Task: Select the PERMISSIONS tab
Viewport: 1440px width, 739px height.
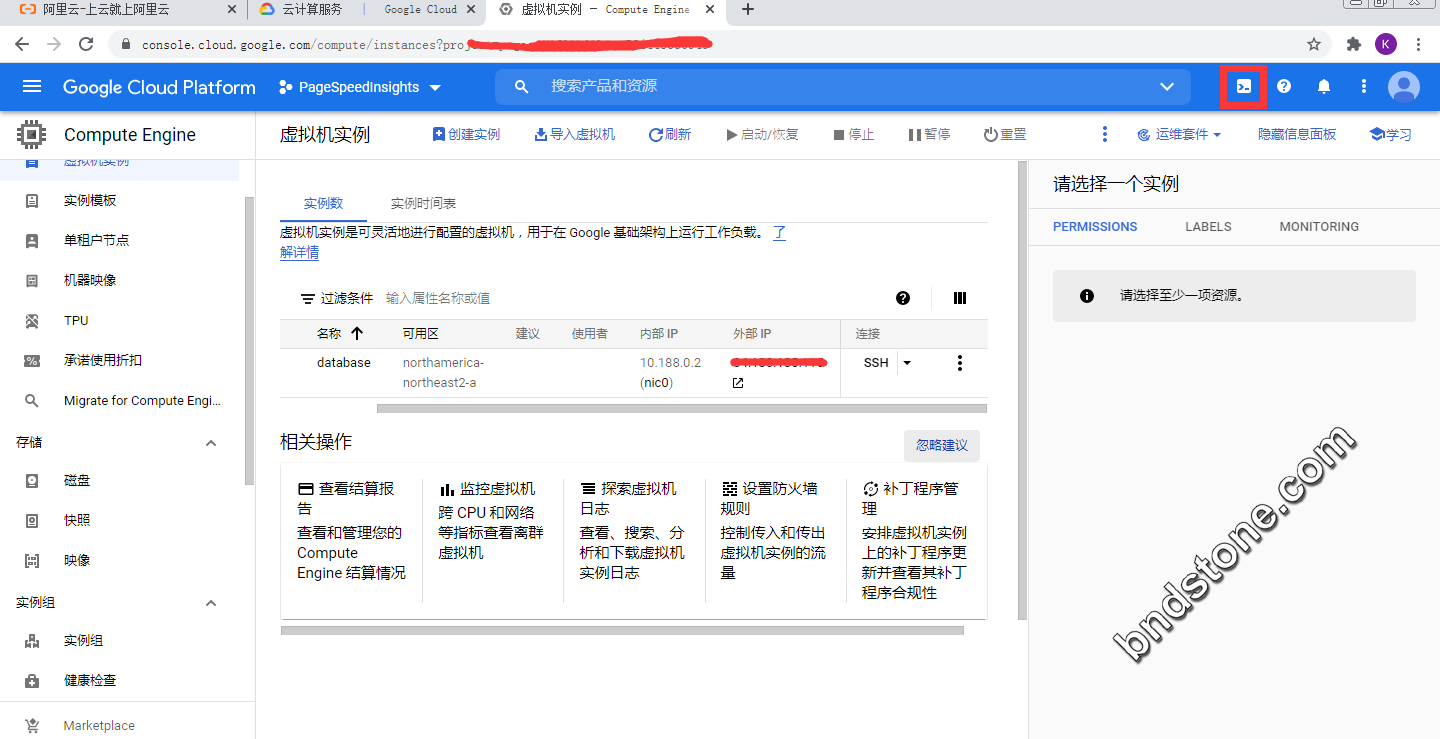Action: pyautogui.click(x=1095, y=226)
